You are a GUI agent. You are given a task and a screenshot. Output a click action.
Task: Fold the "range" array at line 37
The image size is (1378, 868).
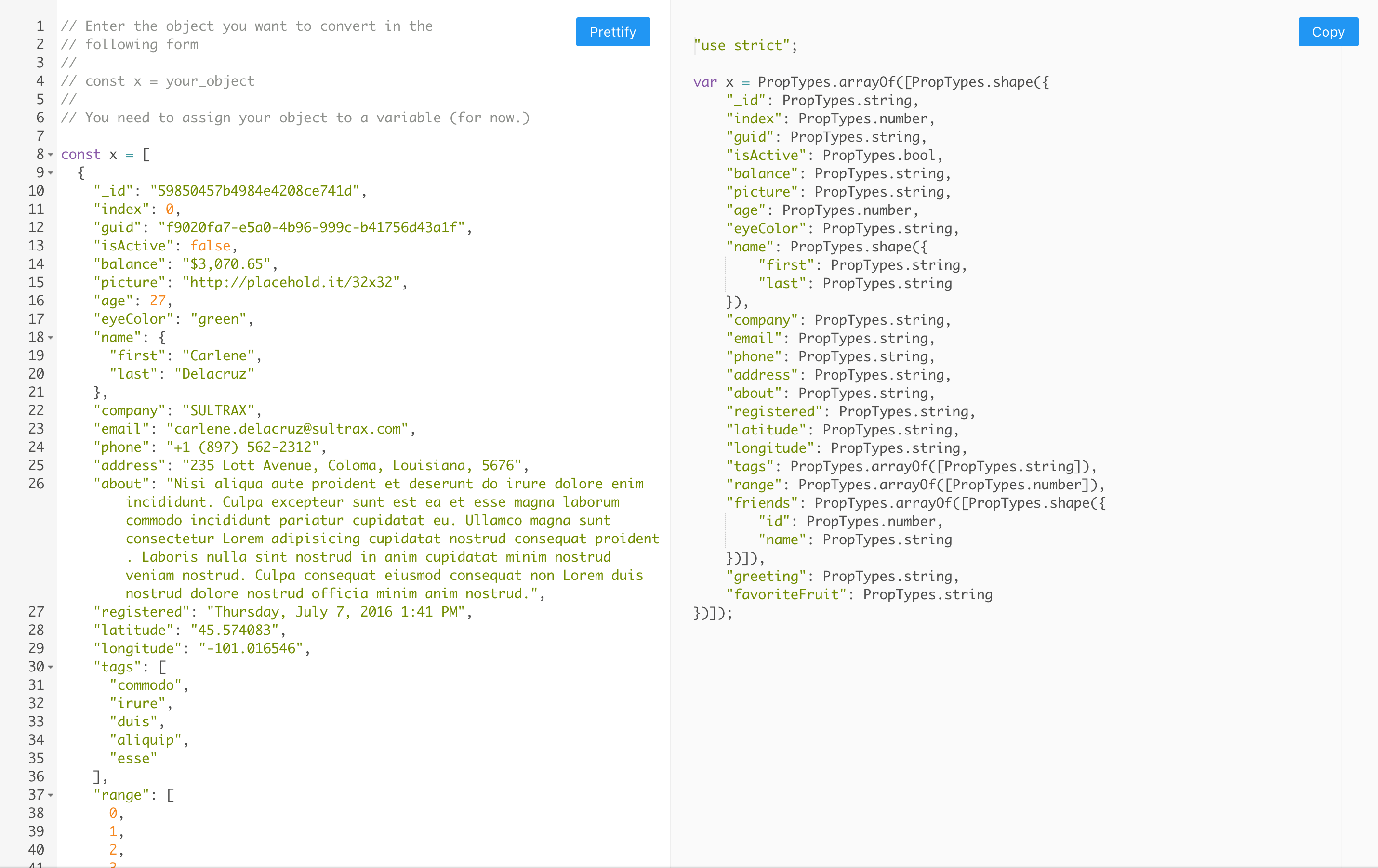[x=51, y=796]
